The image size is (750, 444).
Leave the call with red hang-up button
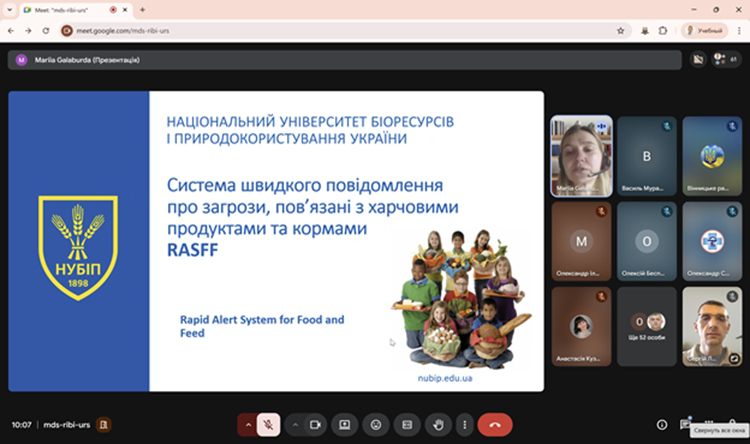(x=495, y=425)
